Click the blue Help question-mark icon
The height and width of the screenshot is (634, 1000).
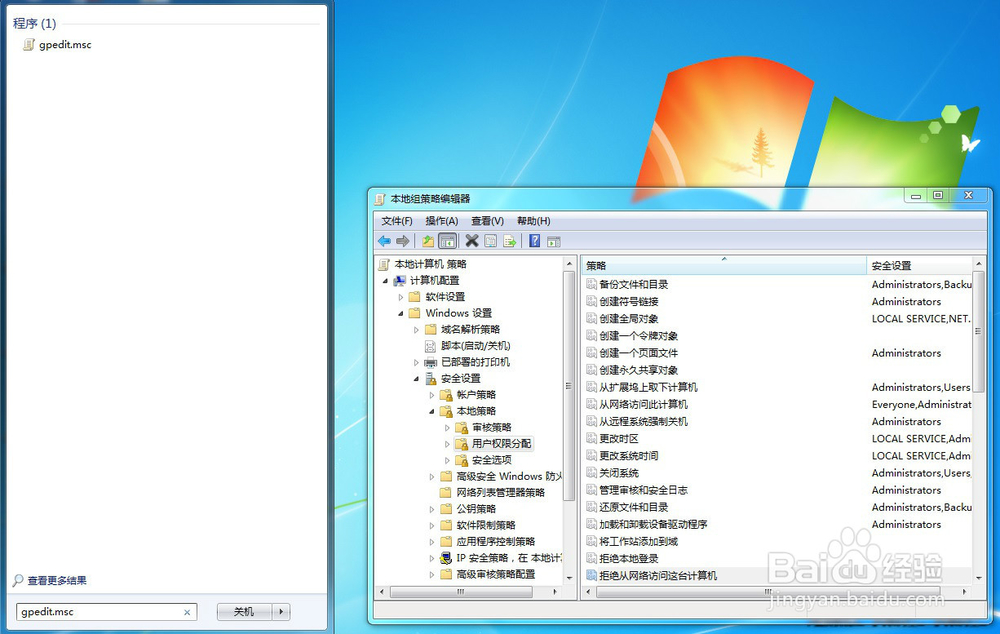coord(535,241)
